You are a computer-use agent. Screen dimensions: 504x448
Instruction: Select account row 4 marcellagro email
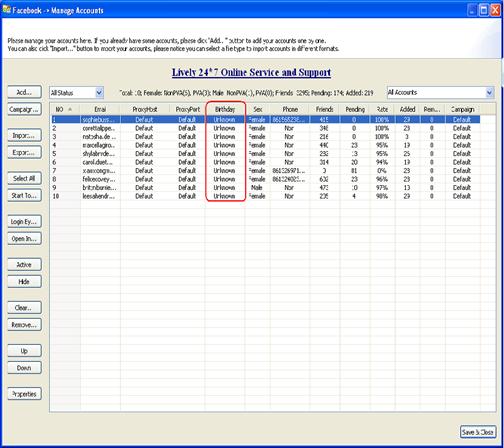(x=99, y=145)
